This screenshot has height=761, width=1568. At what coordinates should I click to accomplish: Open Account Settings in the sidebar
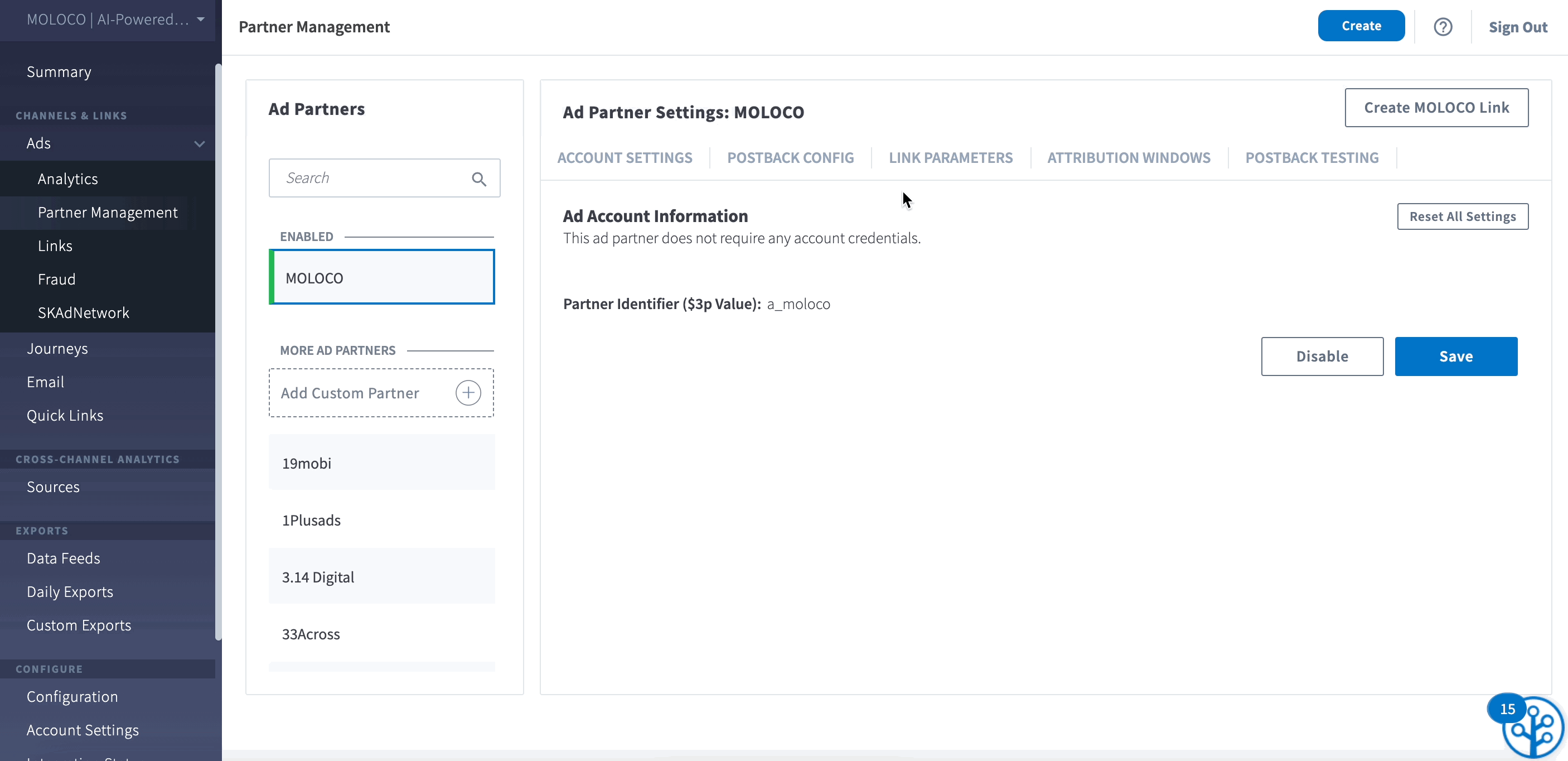(x=83, y=730)
